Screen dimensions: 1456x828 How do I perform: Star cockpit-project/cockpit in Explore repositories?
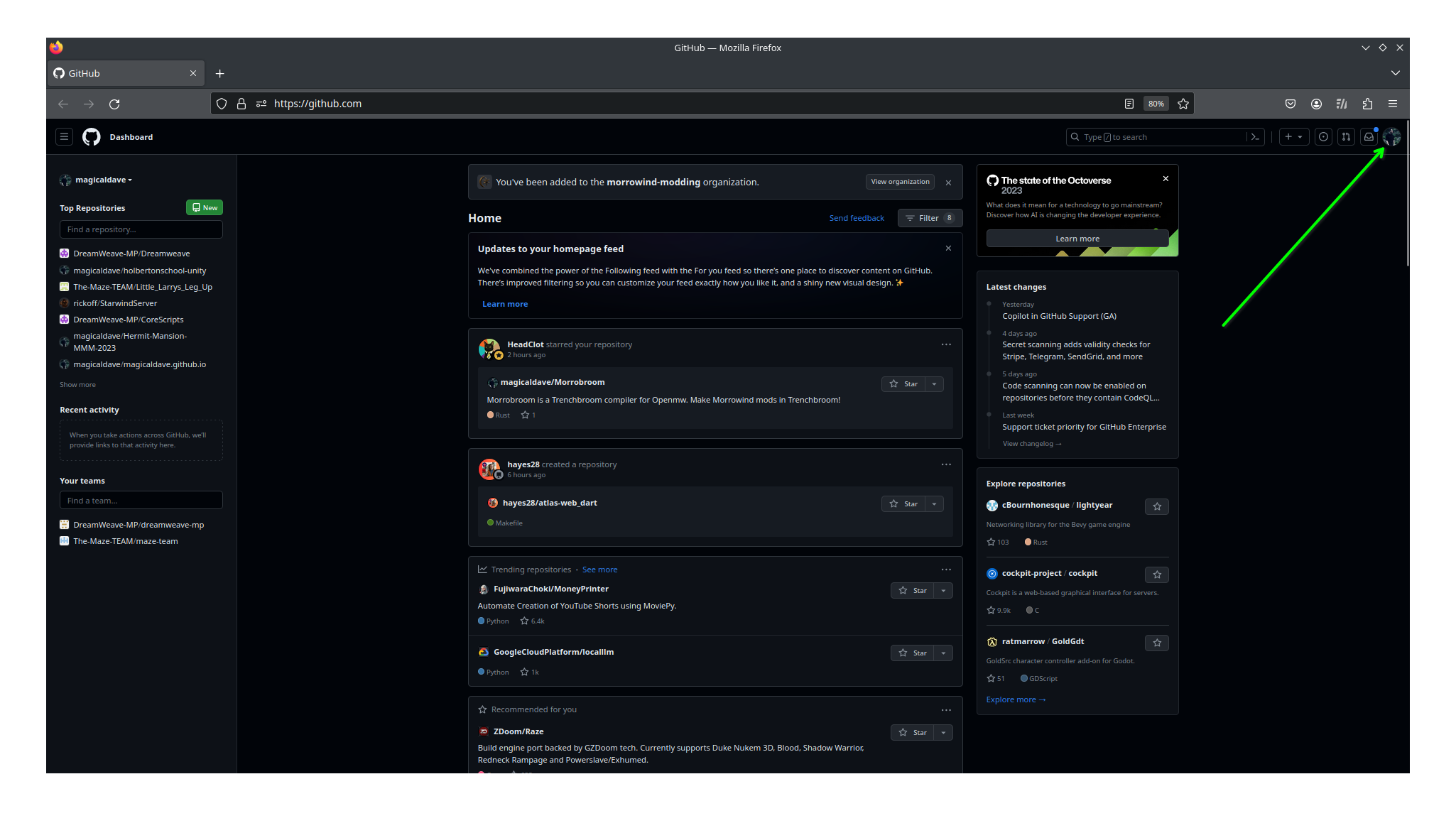[x=1157, y=574]
